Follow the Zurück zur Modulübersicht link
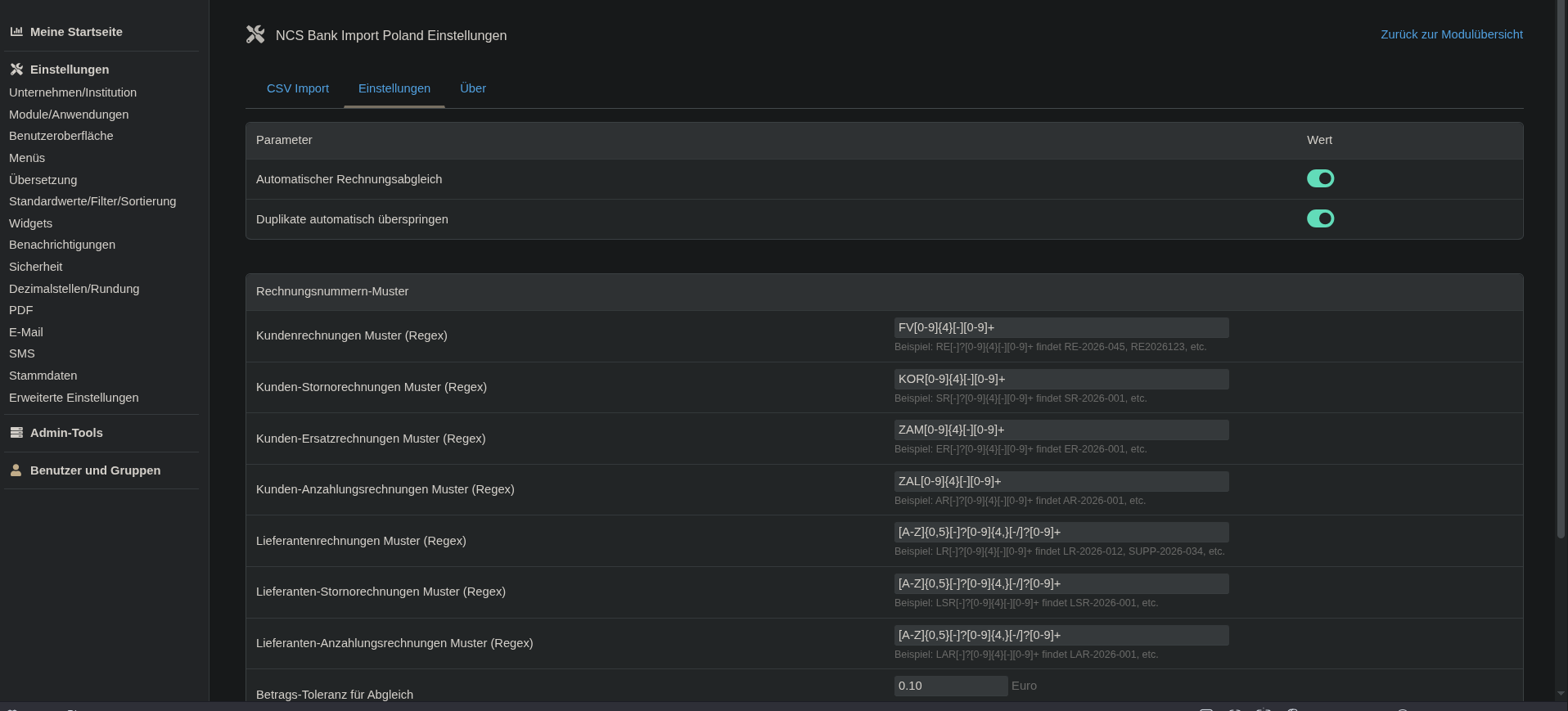 (x=1451, y=34)
